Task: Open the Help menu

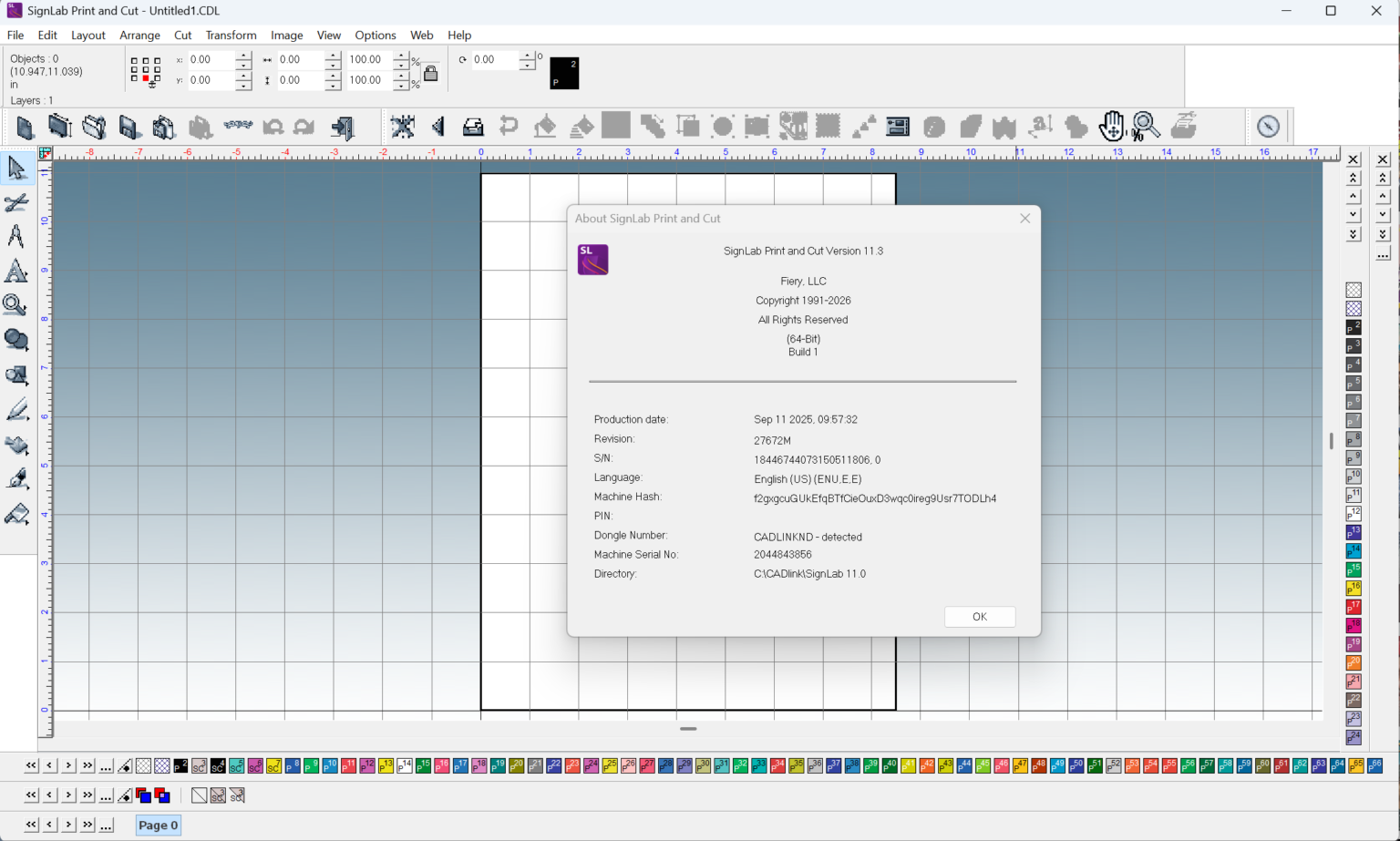Action: (x=459, y=35)
